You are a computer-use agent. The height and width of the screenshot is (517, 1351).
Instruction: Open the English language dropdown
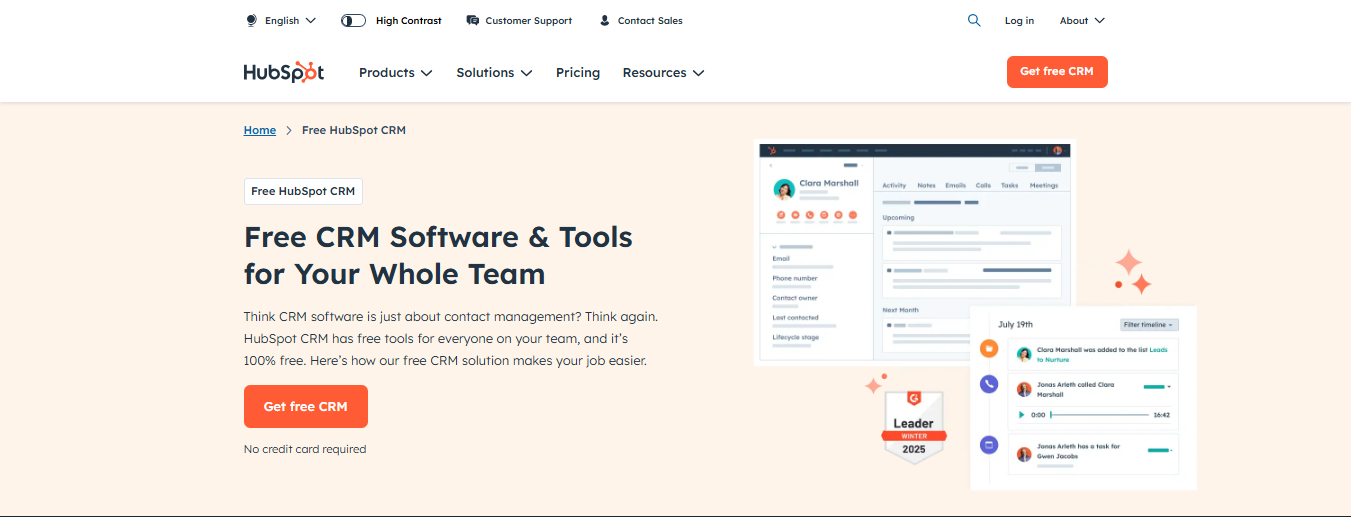tap(290, 20)
